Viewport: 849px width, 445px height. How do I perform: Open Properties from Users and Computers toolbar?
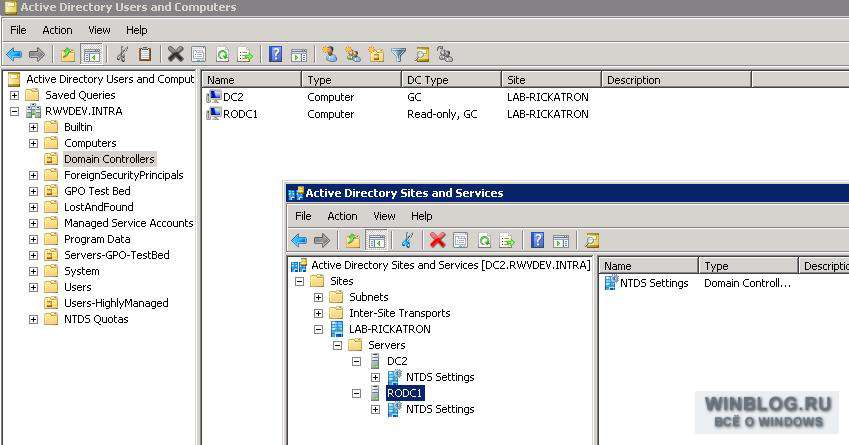[199, 55]
